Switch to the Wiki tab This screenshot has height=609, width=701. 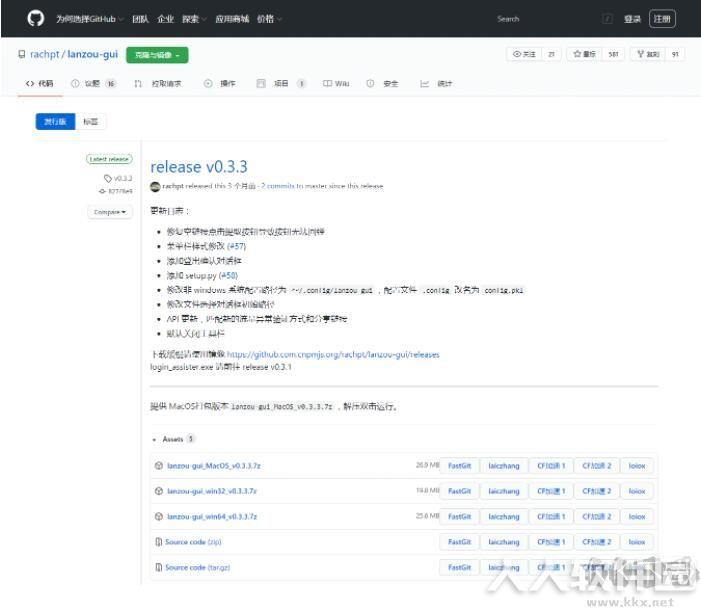point(336,84)
